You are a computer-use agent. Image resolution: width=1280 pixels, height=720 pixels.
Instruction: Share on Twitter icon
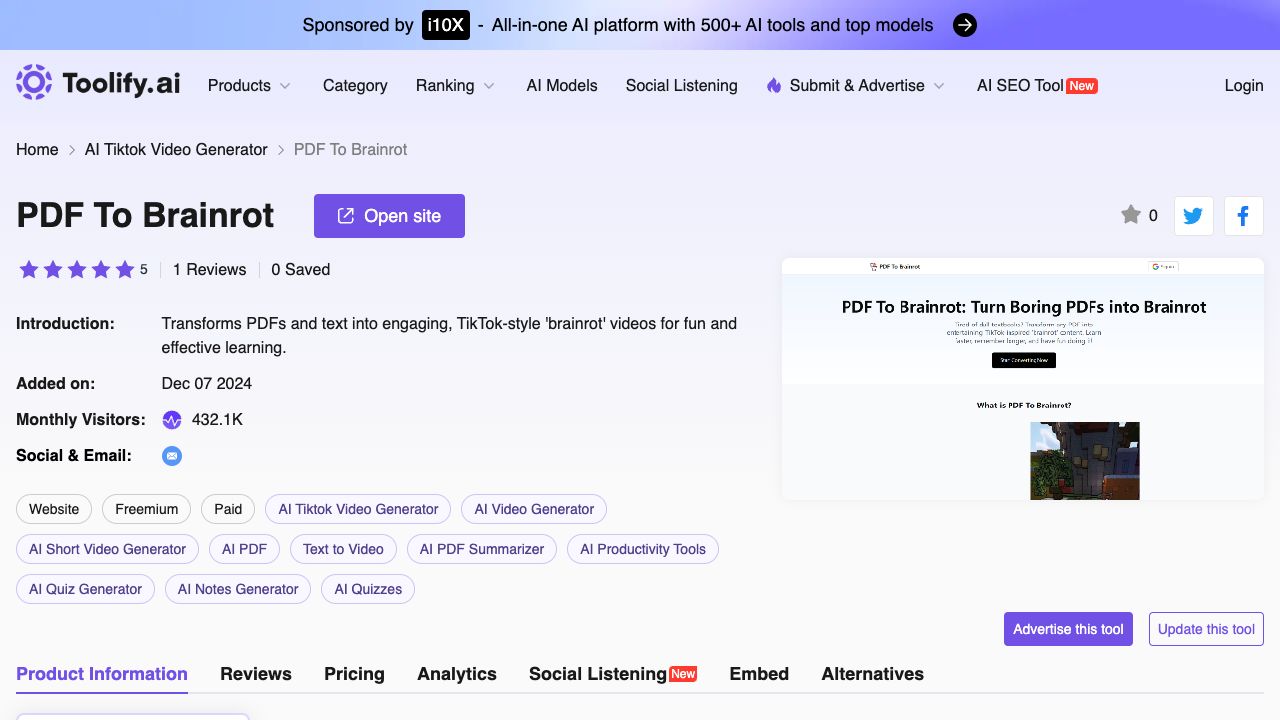click(x=1193, y=216)
